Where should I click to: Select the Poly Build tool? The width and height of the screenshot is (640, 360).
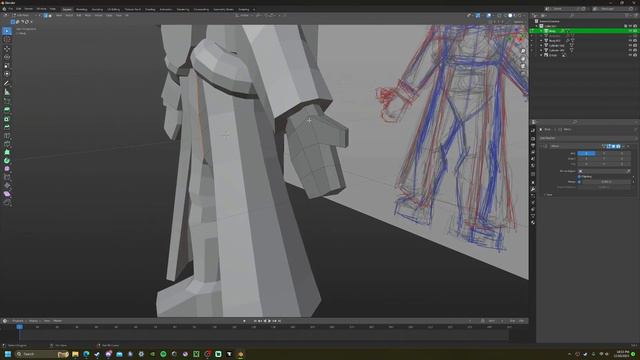click(x=7, y=152)
